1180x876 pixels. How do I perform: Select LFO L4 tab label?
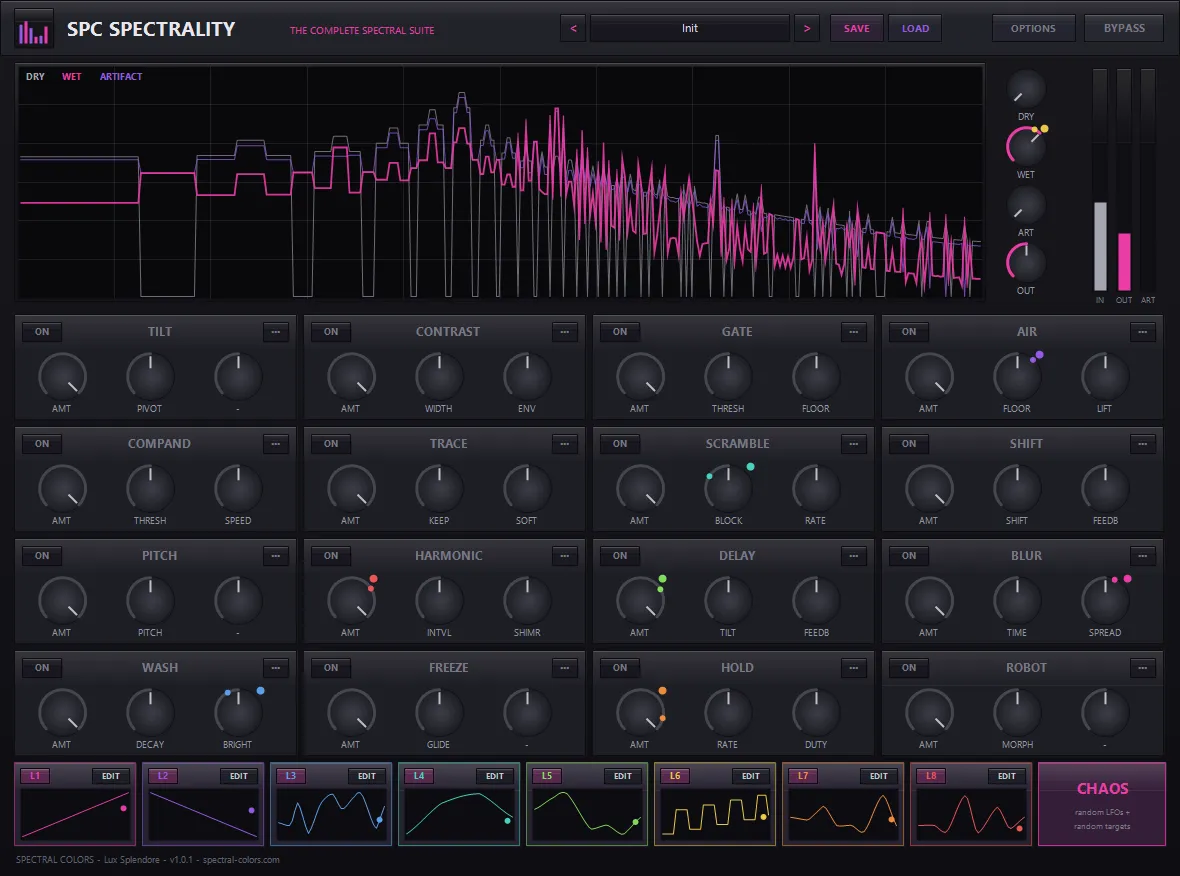coord(418,776)
